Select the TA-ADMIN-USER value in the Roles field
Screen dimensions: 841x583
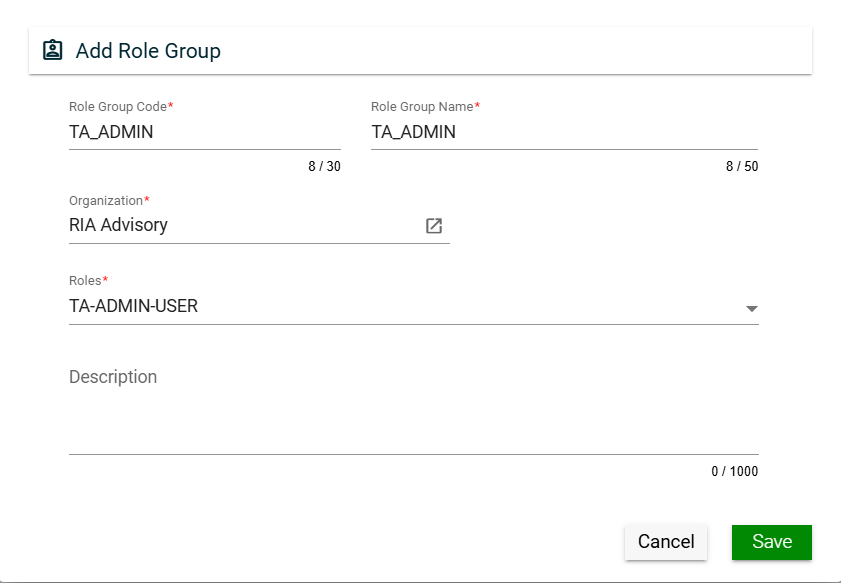point(134,307)
